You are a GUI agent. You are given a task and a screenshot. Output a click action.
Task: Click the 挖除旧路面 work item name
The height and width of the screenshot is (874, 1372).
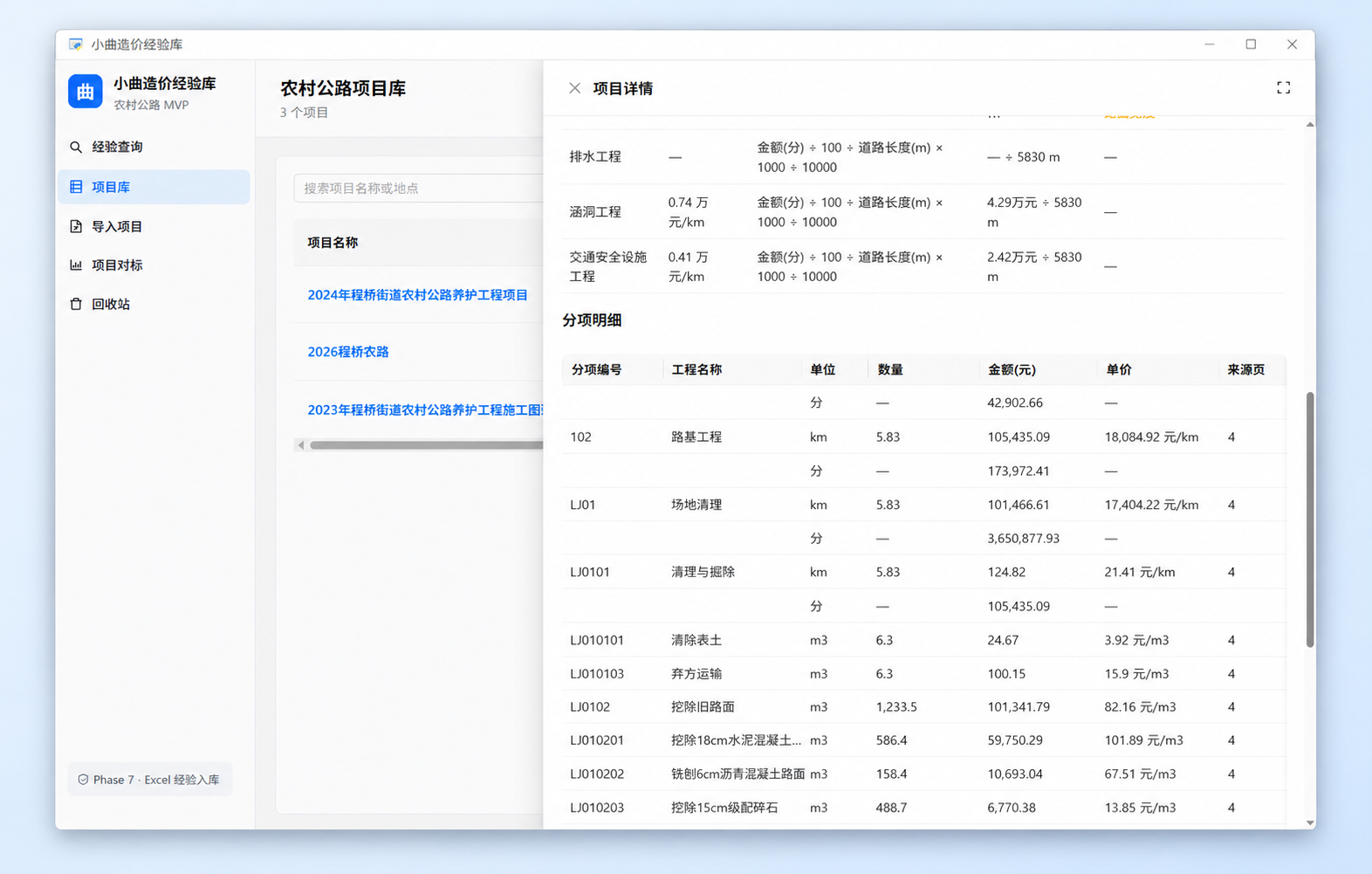[x=703, y=707]
